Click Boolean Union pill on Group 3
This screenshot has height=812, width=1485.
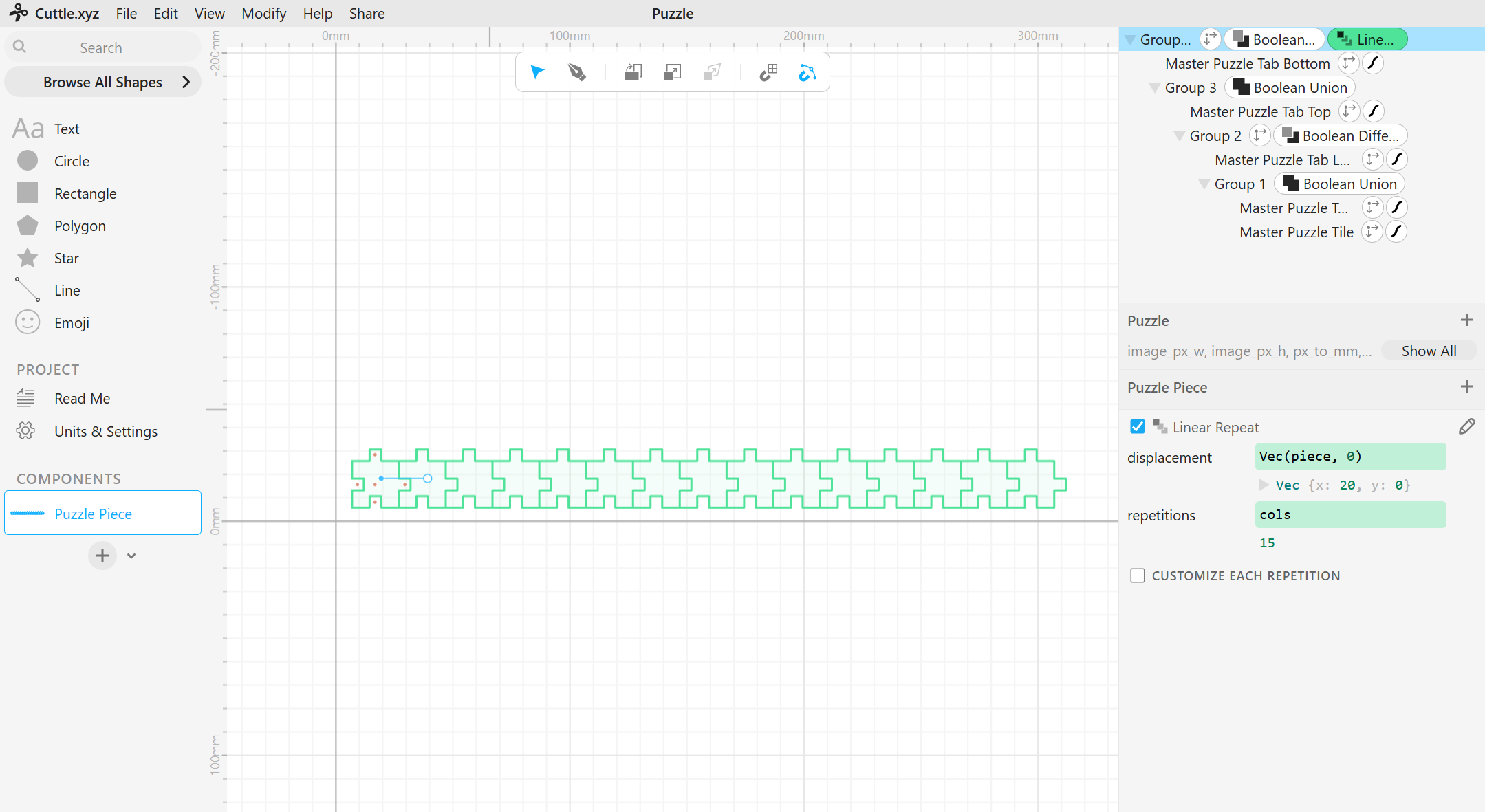pos(1290,87)
